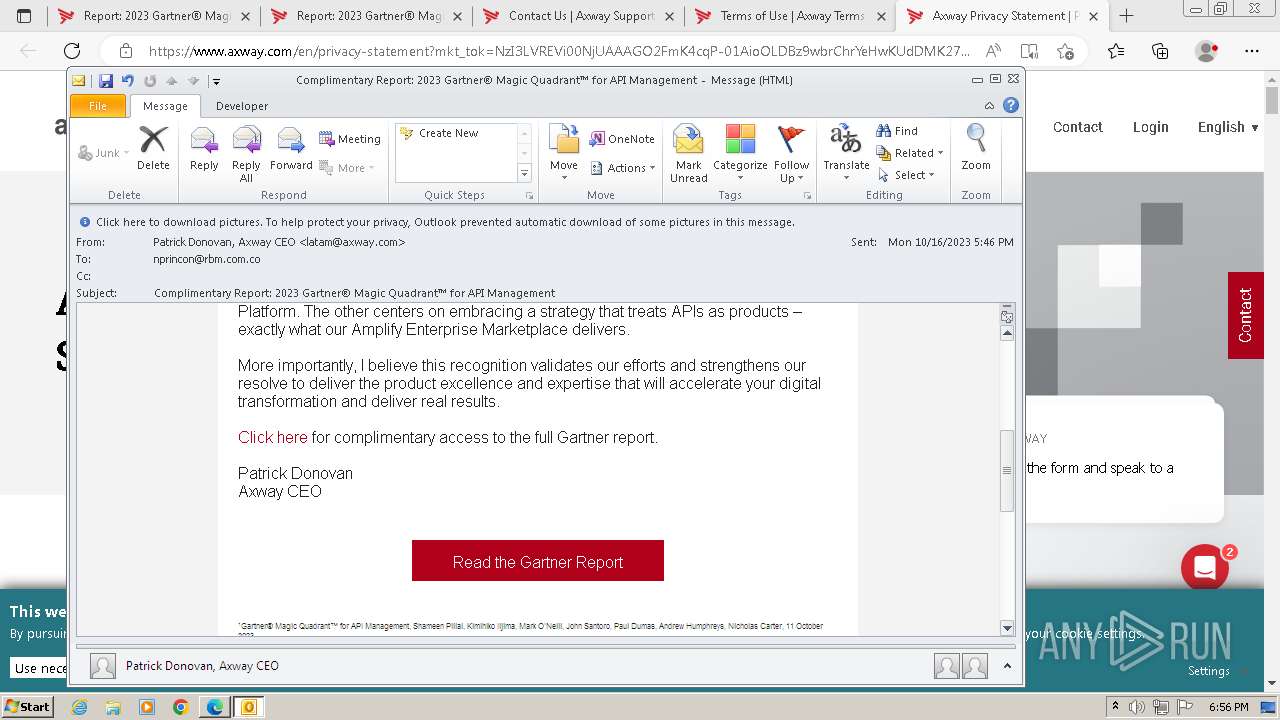The width and height of the screenshot is (1280, 720).
Task: Click the red chat bubble widget
Action: pyautogui.click(x=1205, y=568)
